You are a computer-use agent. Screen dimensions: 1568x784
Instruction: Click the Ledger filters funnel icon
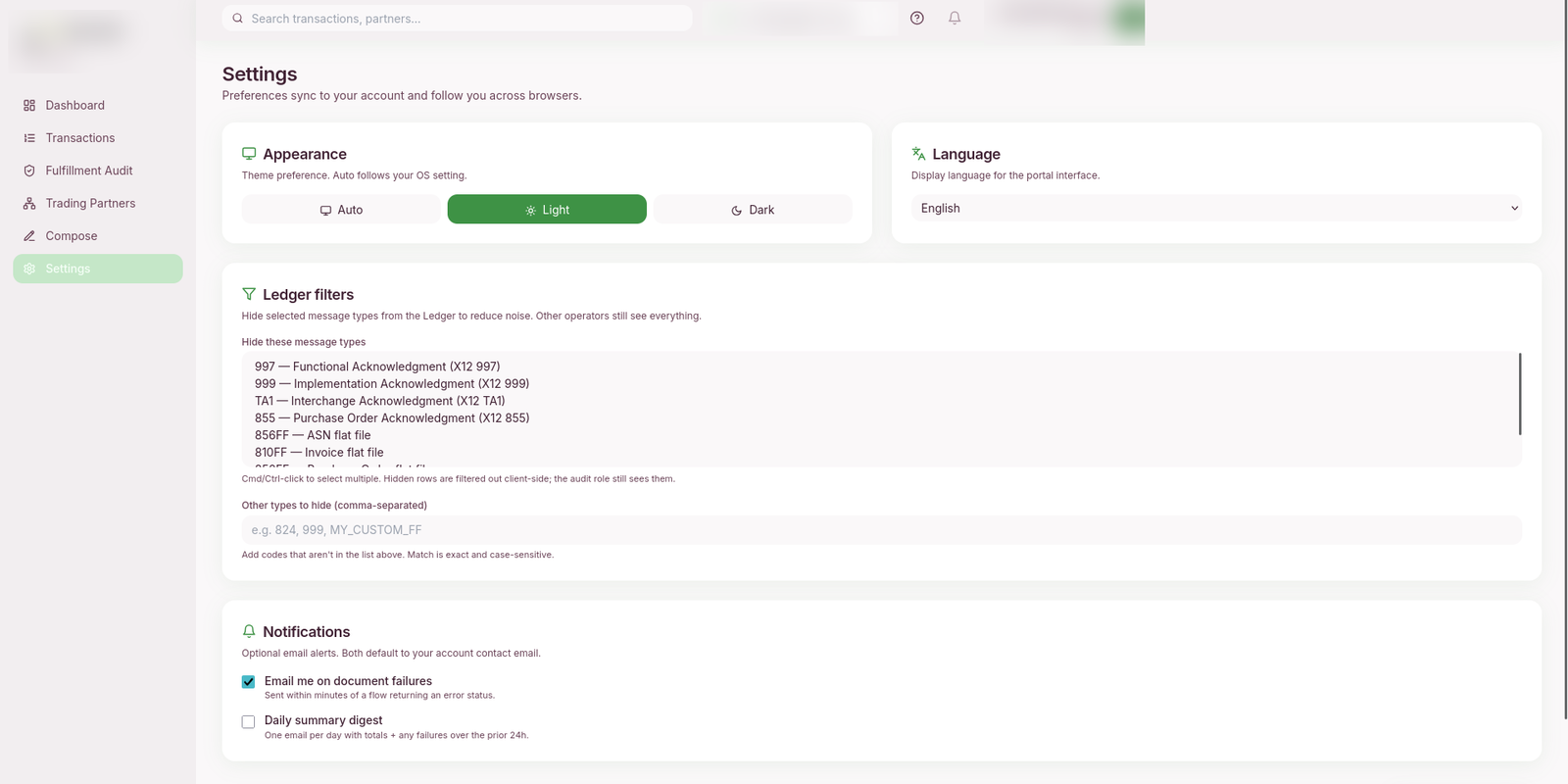[x=249, y=294]
